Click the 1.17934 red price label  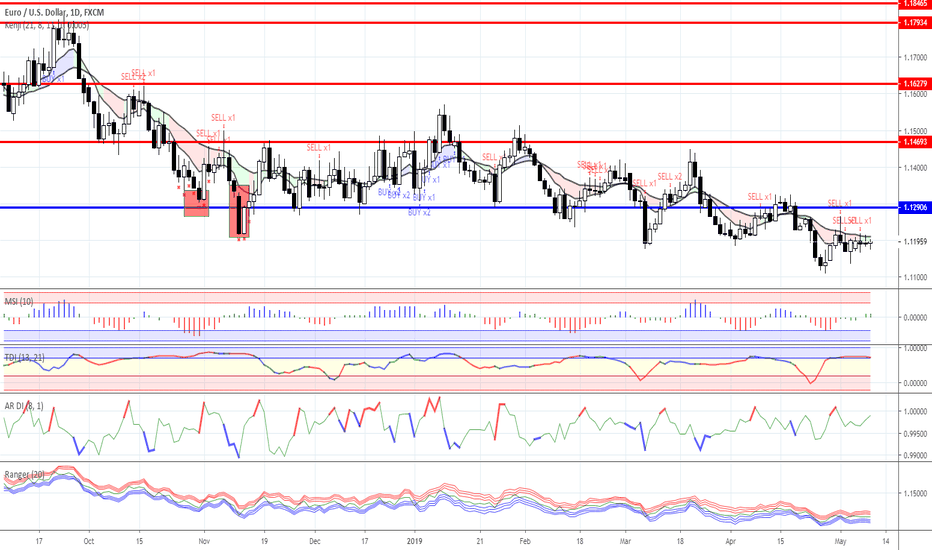click(x=915, y=23)
